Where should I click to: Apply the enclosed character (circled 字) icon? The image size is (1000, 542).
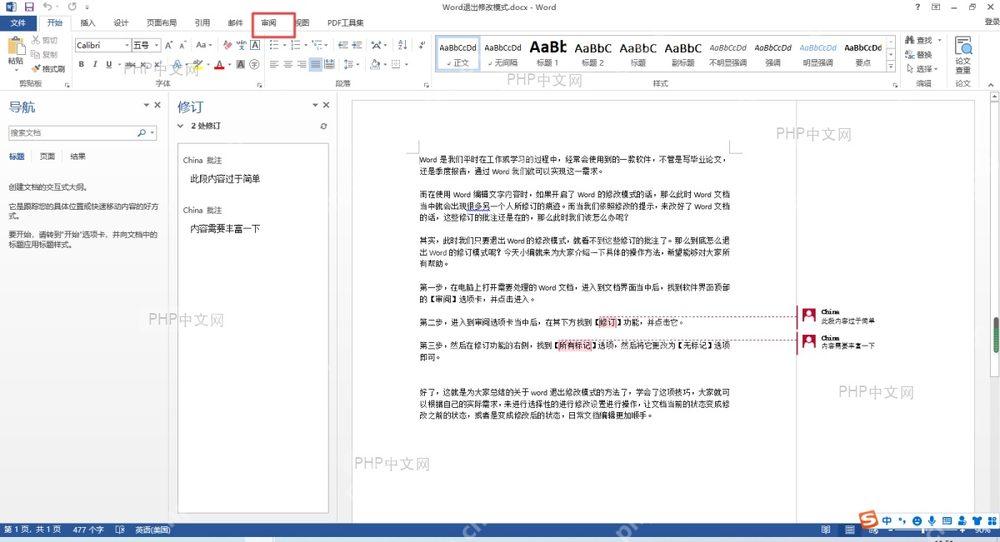(x=254, y=64)
